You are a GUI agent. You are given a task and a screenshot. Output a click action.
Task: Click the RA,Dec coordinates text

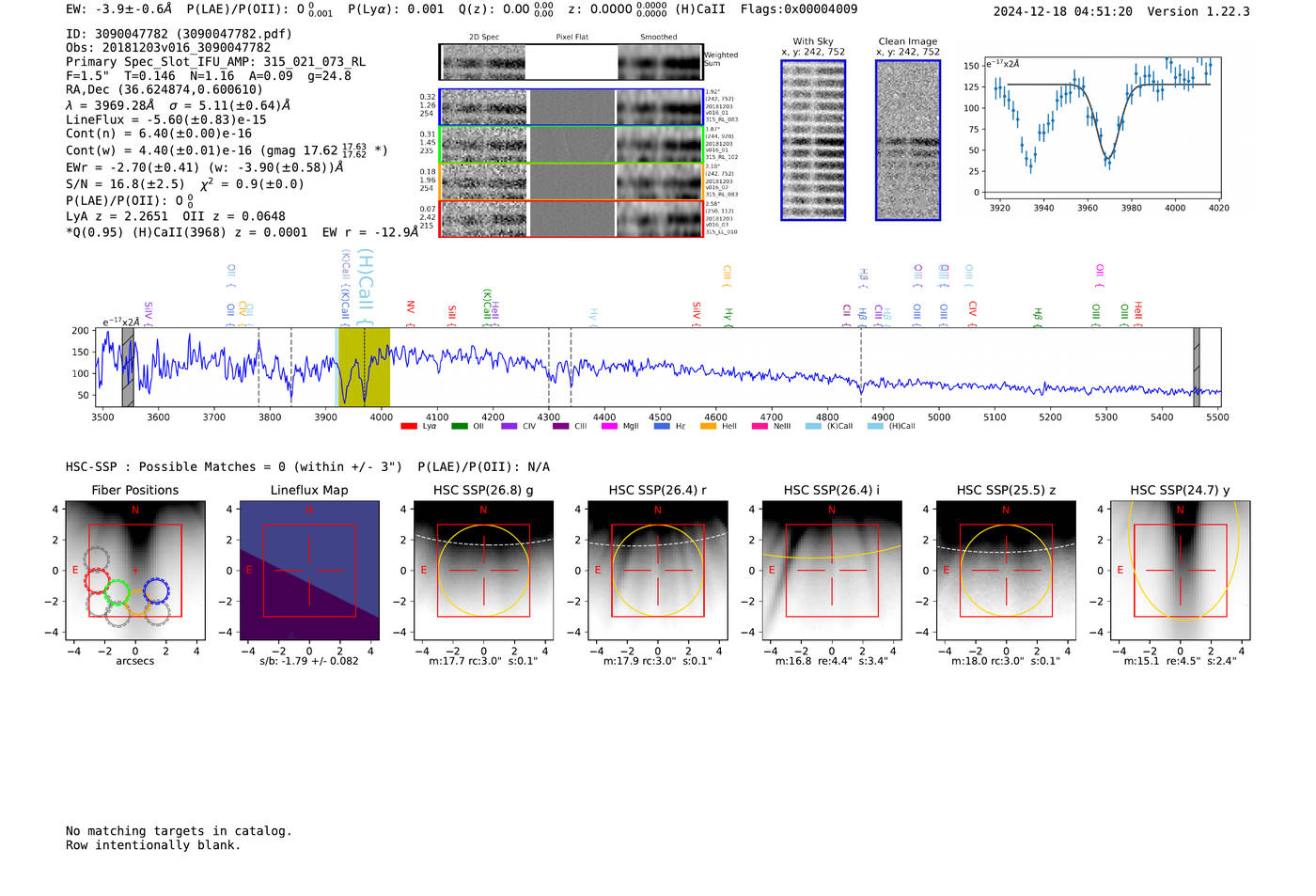point(164,90)
